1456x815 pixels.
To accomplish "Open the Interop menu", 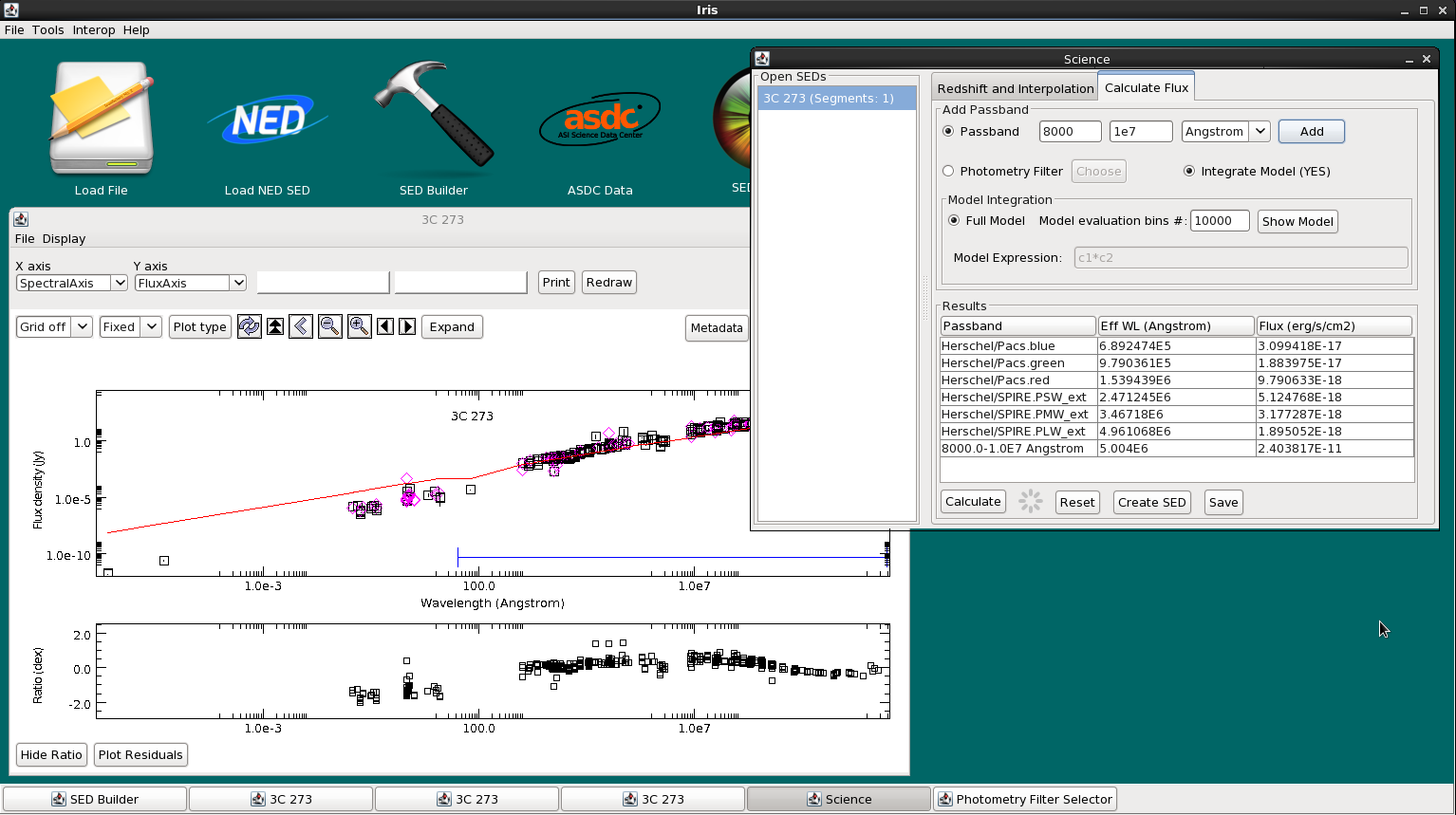I will (94, 30).
